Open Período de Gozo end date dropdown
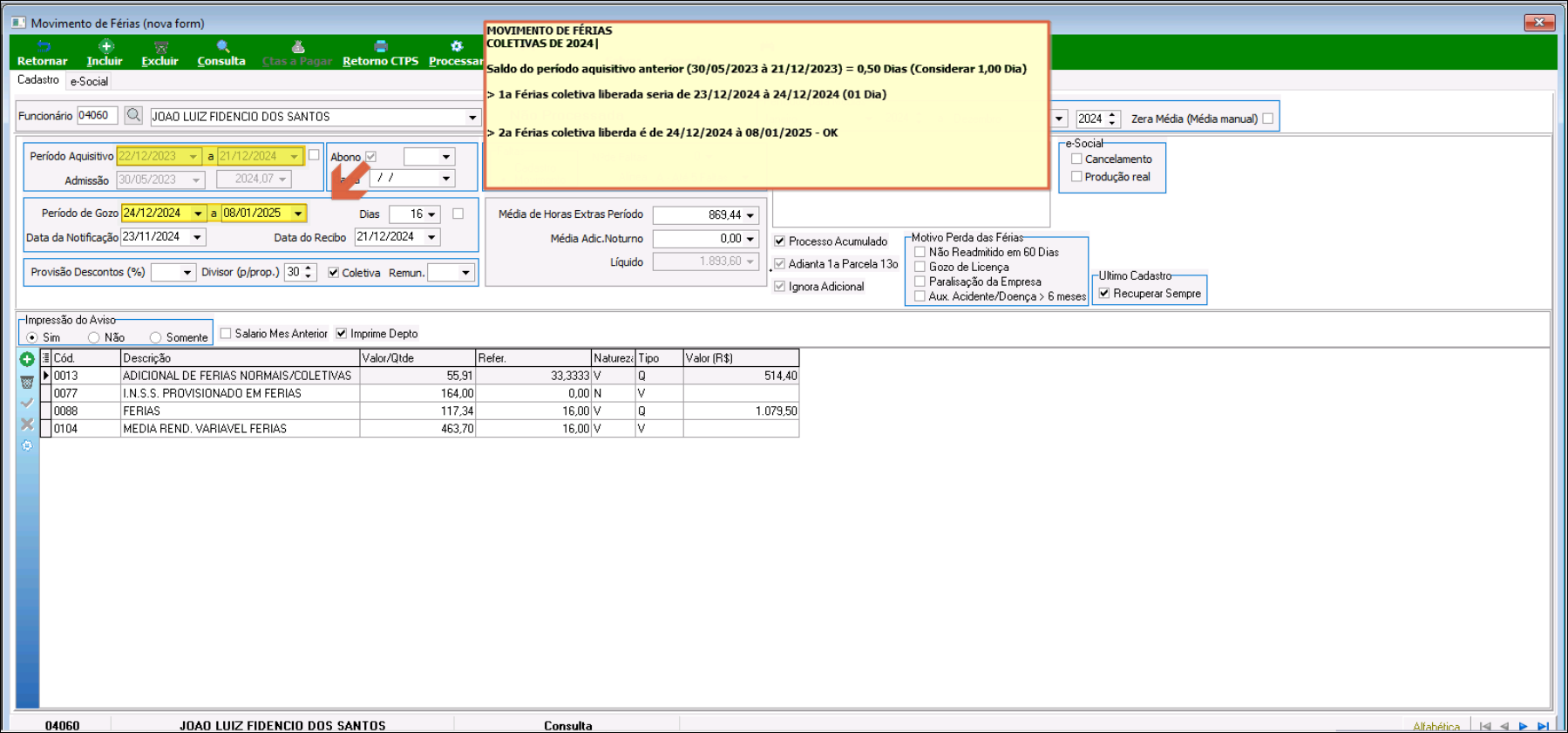This screenshot has height=733, width=1568. point(298,214)
